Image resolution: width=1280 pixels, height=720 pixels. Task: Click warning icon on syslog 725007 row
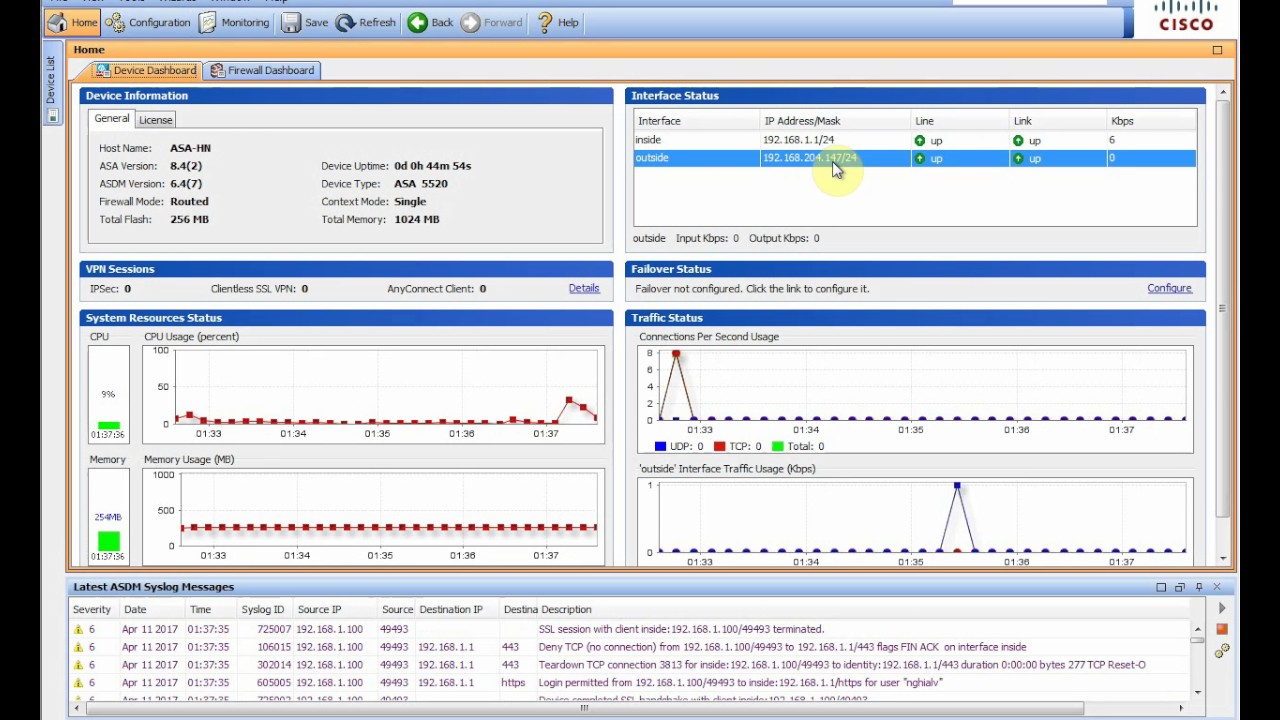78,630
